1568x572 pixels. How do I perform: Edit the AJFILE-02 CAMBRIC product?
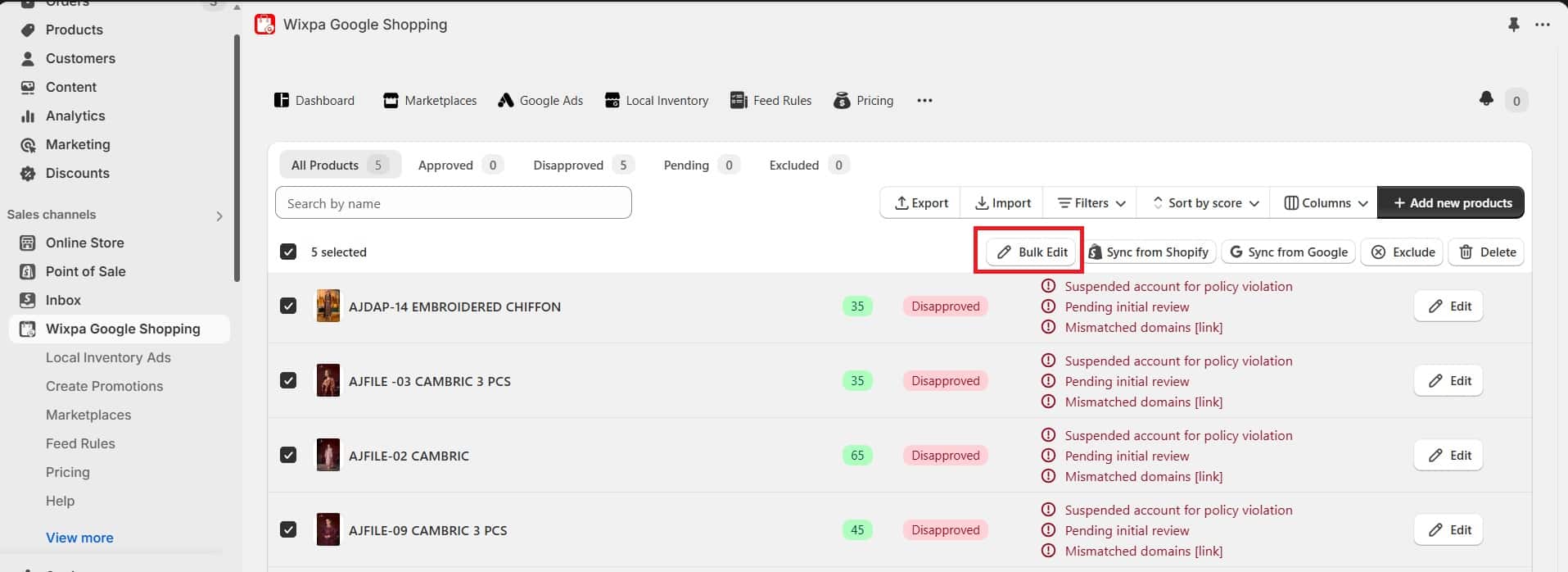1448,455
